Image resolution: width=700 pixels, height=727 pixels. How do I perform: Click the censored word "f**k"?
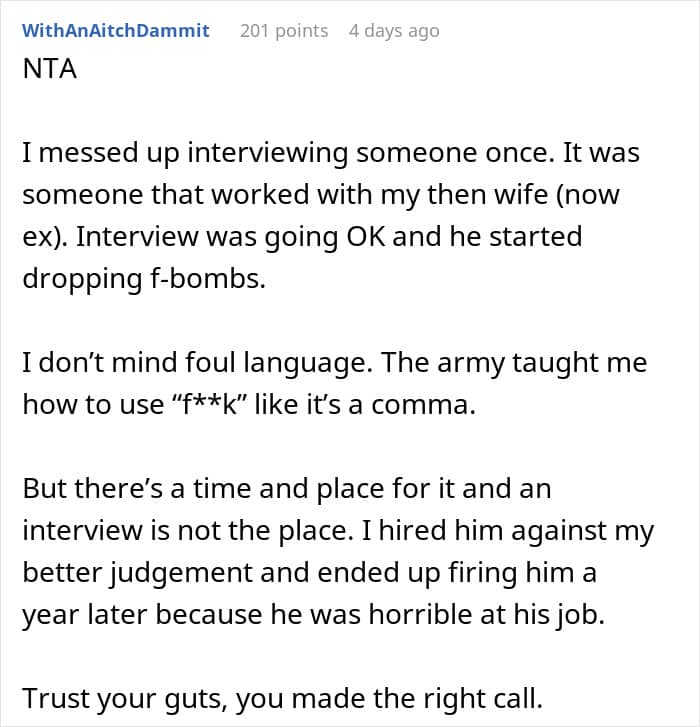click(210, 404)
